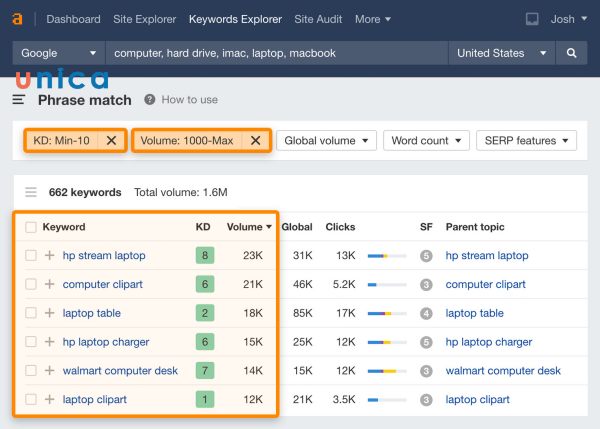Click the hp laptop charger parent topic link

489,342
